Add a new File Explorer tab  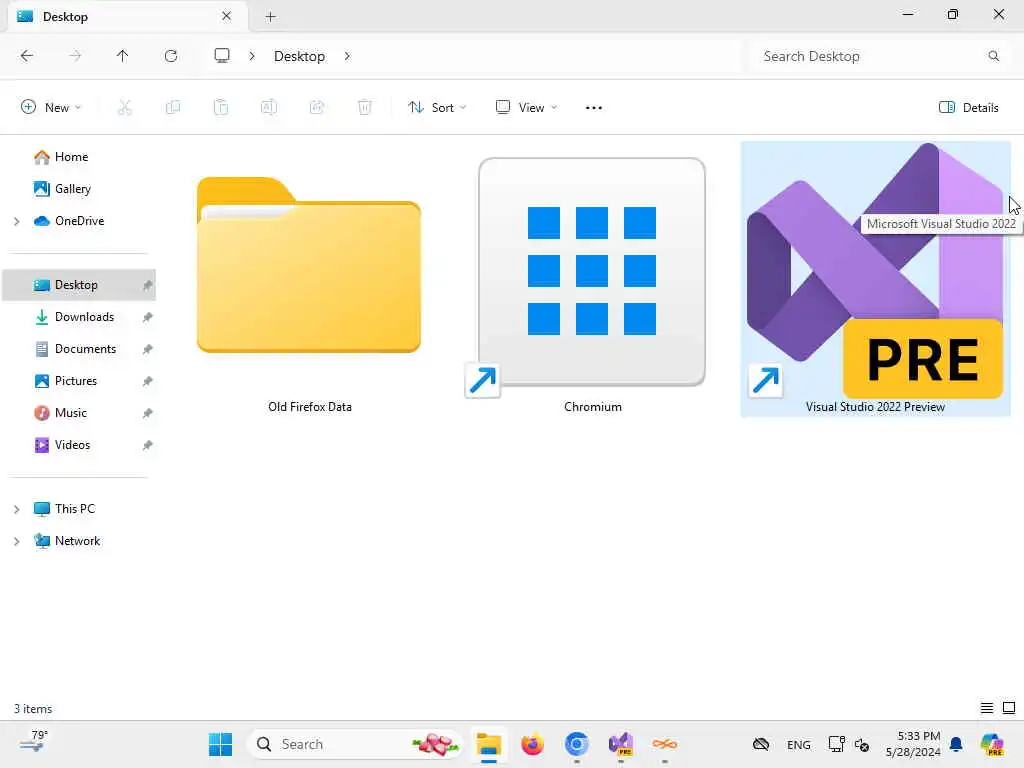[x=270, y=17]
